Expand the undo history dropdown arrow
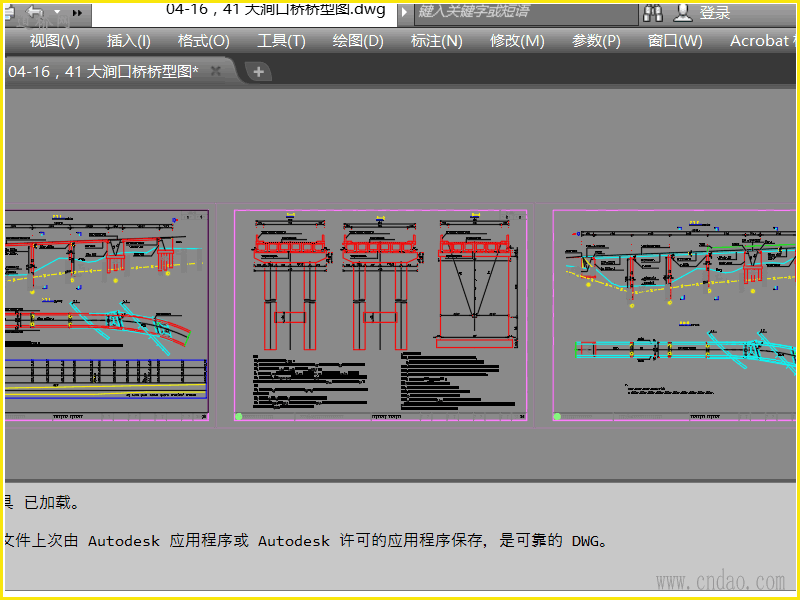Screen dimensions: 800x600 pyautogui.click(x=57, y=12)
